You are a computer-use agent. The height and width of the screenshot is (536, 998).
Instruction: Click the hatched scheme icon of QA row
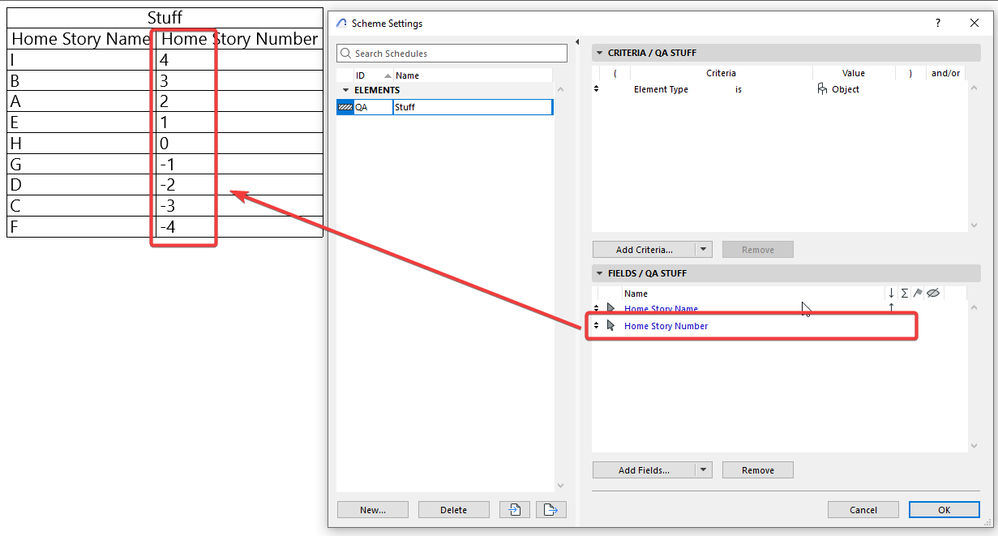(345, 107)
